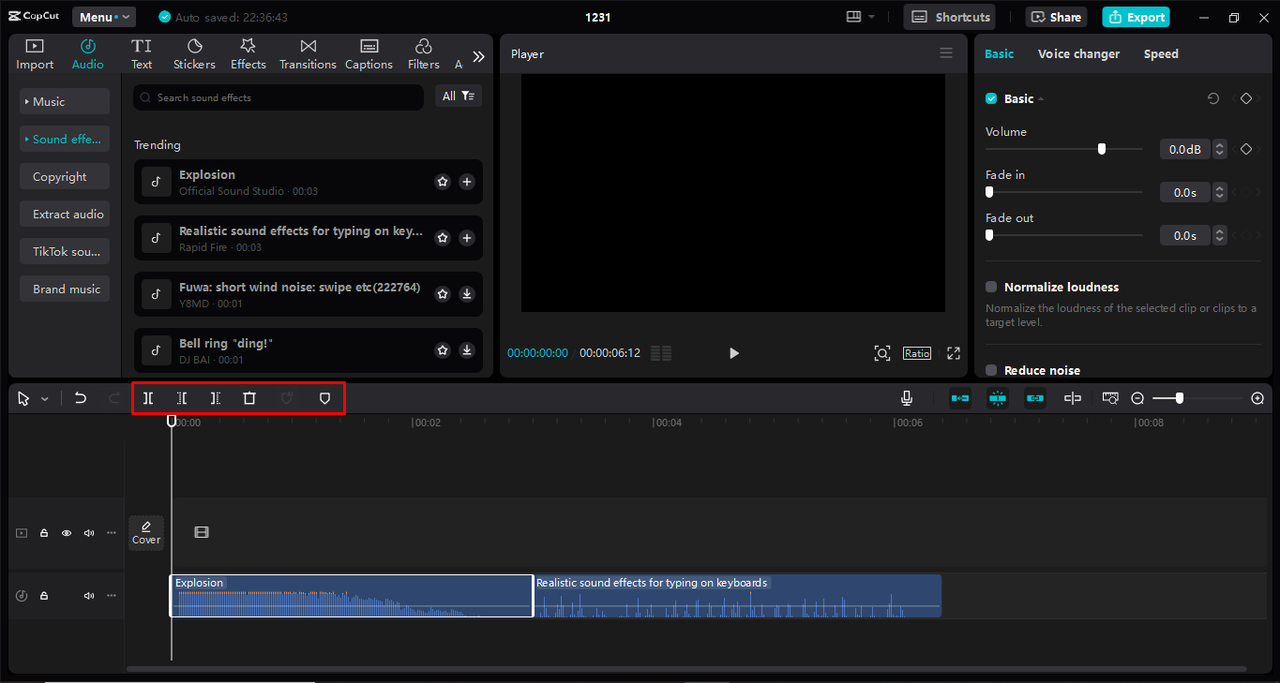Screen dimensions: 1280x683
Task: Click the Record voiceover microphone icon
Action: pos(907,398)
